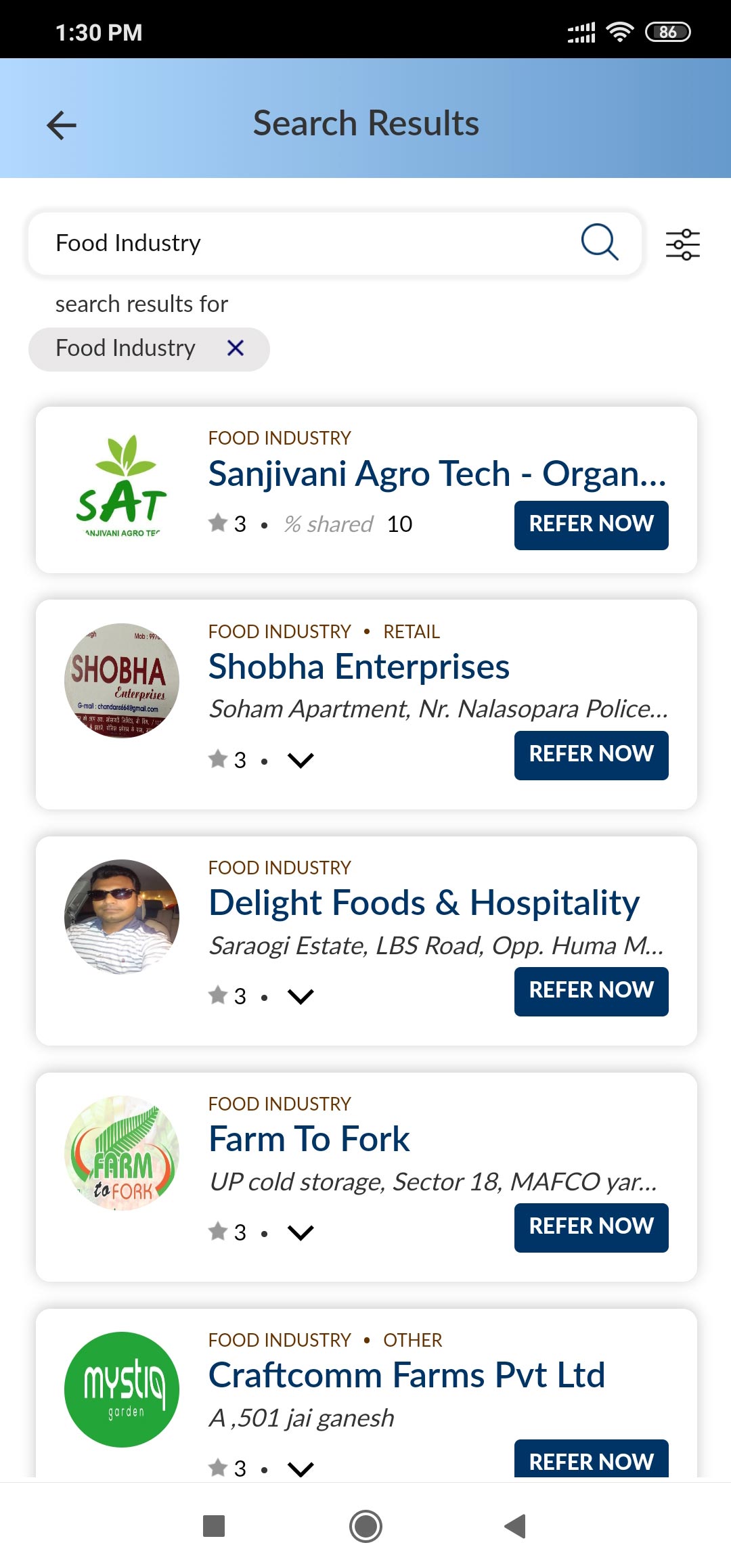Expand Shobha Enterprises details chevron
This screenshot has height=1568, width=731.
301,761
